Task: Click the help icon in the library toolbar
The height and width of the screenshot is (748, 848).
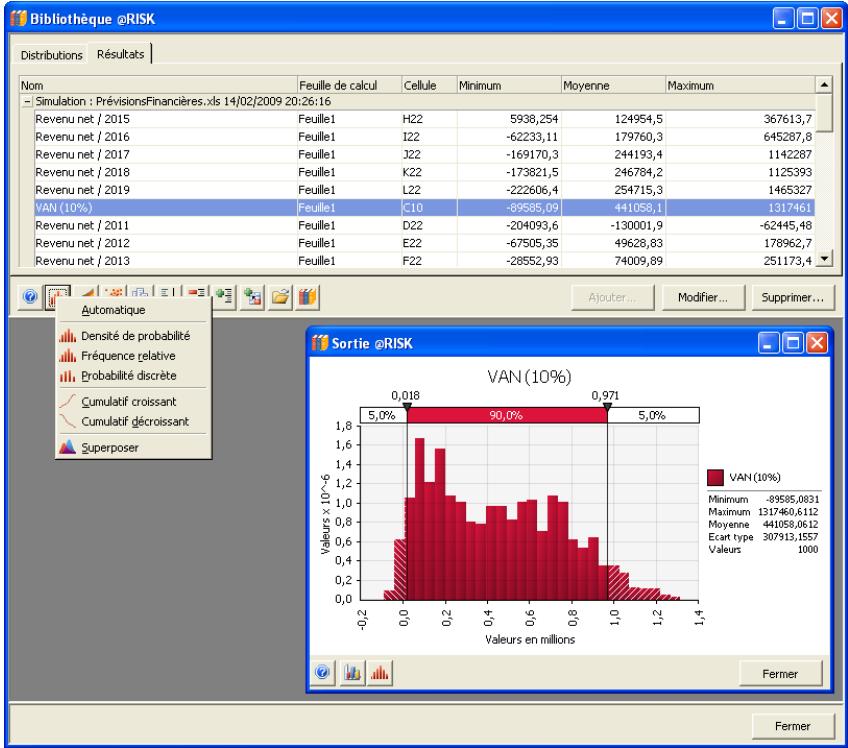Action: tap(32, 298)
